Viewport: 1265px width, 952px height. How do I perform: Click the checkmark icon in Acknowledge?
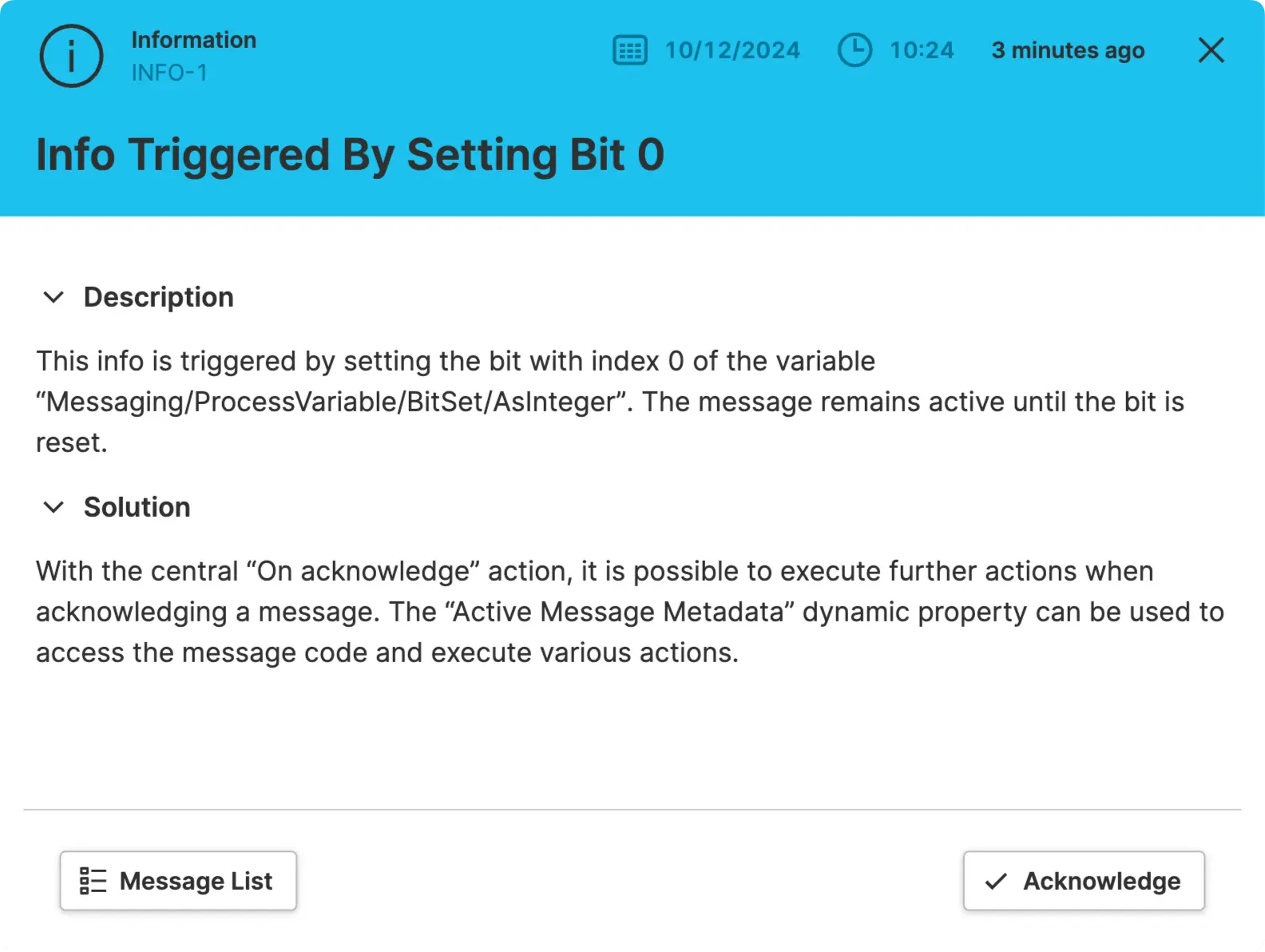[996, 881]
